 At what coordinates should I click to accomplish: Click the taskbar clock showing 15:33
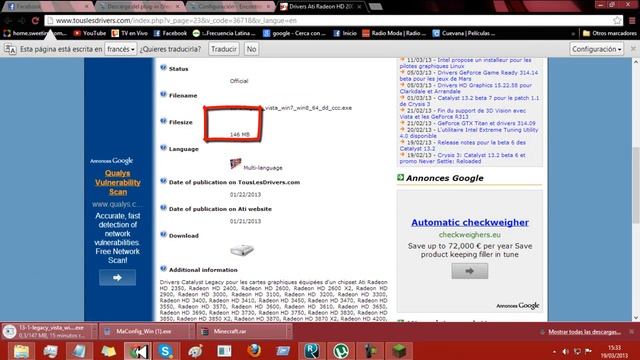pos(615,351)
